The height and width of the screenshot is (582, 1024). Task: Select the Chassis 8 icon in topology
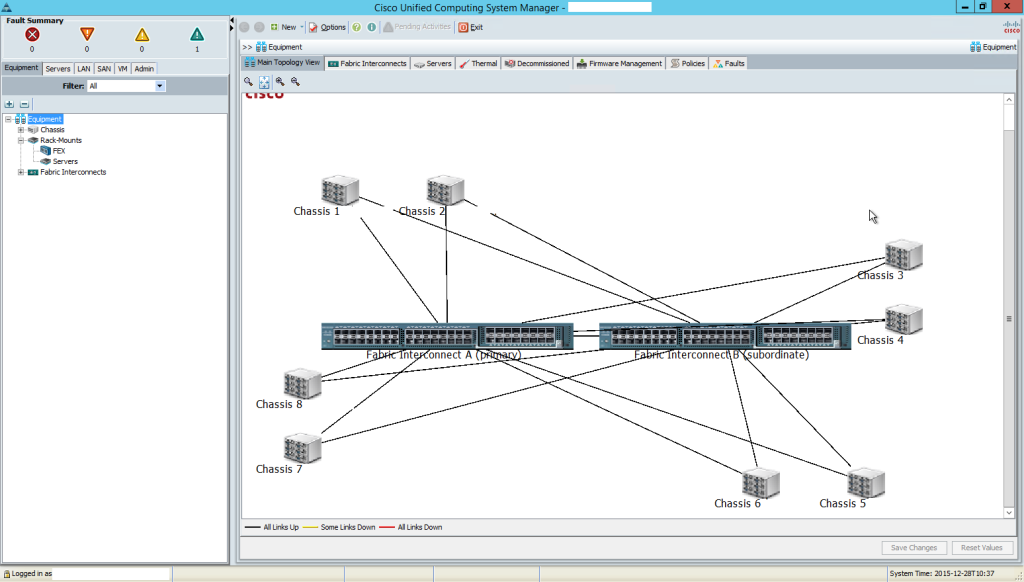click(x=302, y=383)
